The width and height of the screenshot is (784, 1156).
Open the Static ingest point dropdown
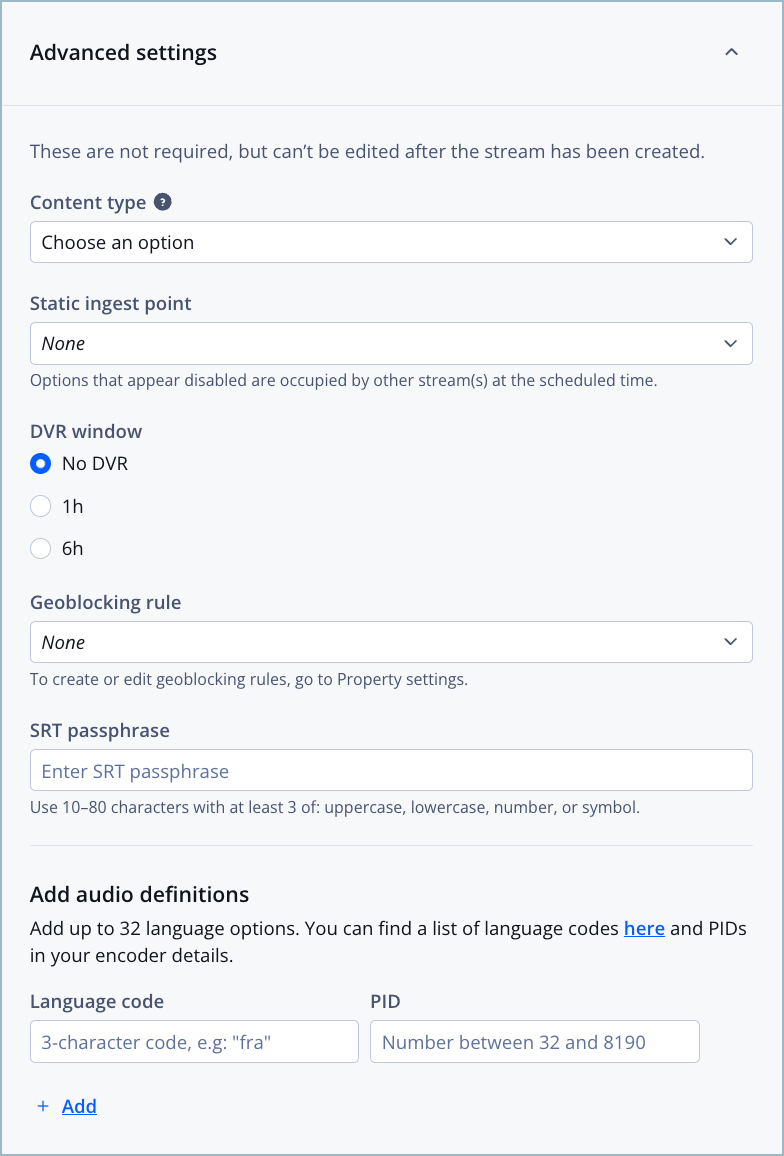pyautogui.click(x=391, y=343)
